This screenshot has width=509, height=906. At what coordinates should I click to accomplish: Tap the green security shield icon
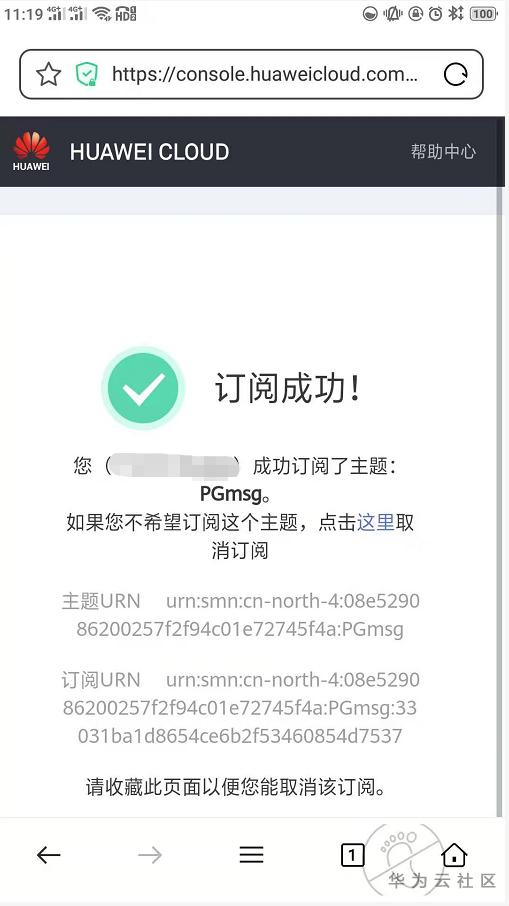(x=87, y=75)
